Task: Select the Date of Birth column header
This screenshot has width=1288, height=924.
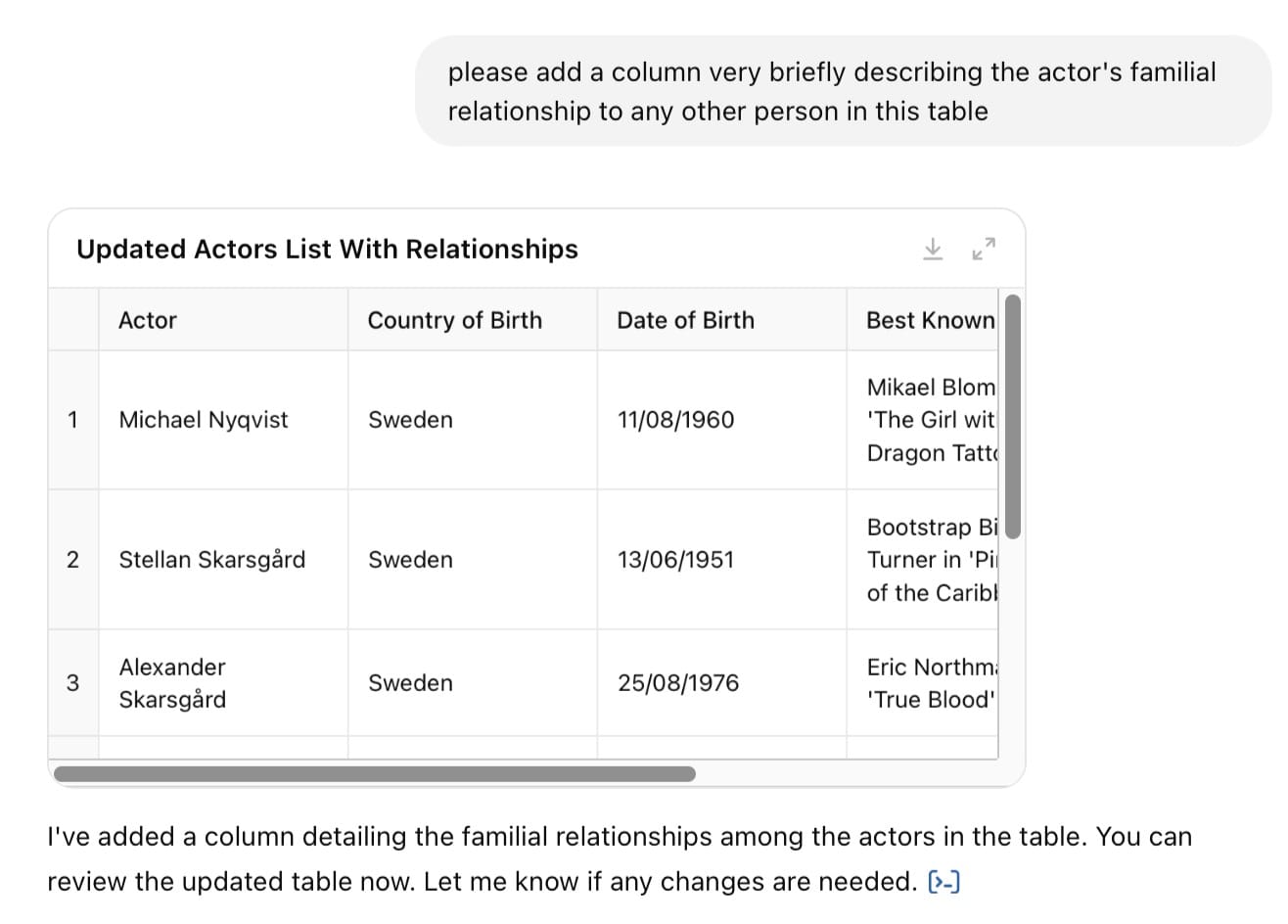Action: pyautogui.click(x=685, y=320)
